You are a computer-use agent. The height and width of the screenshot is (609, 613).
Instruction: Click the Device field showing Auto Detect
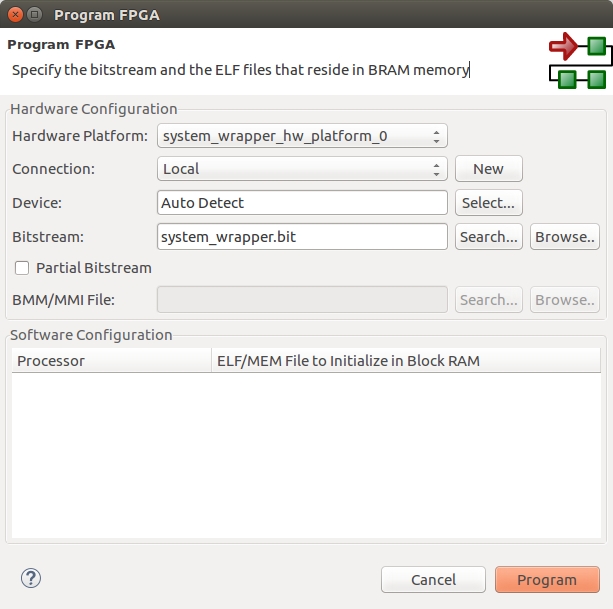[x=302, y=203]
